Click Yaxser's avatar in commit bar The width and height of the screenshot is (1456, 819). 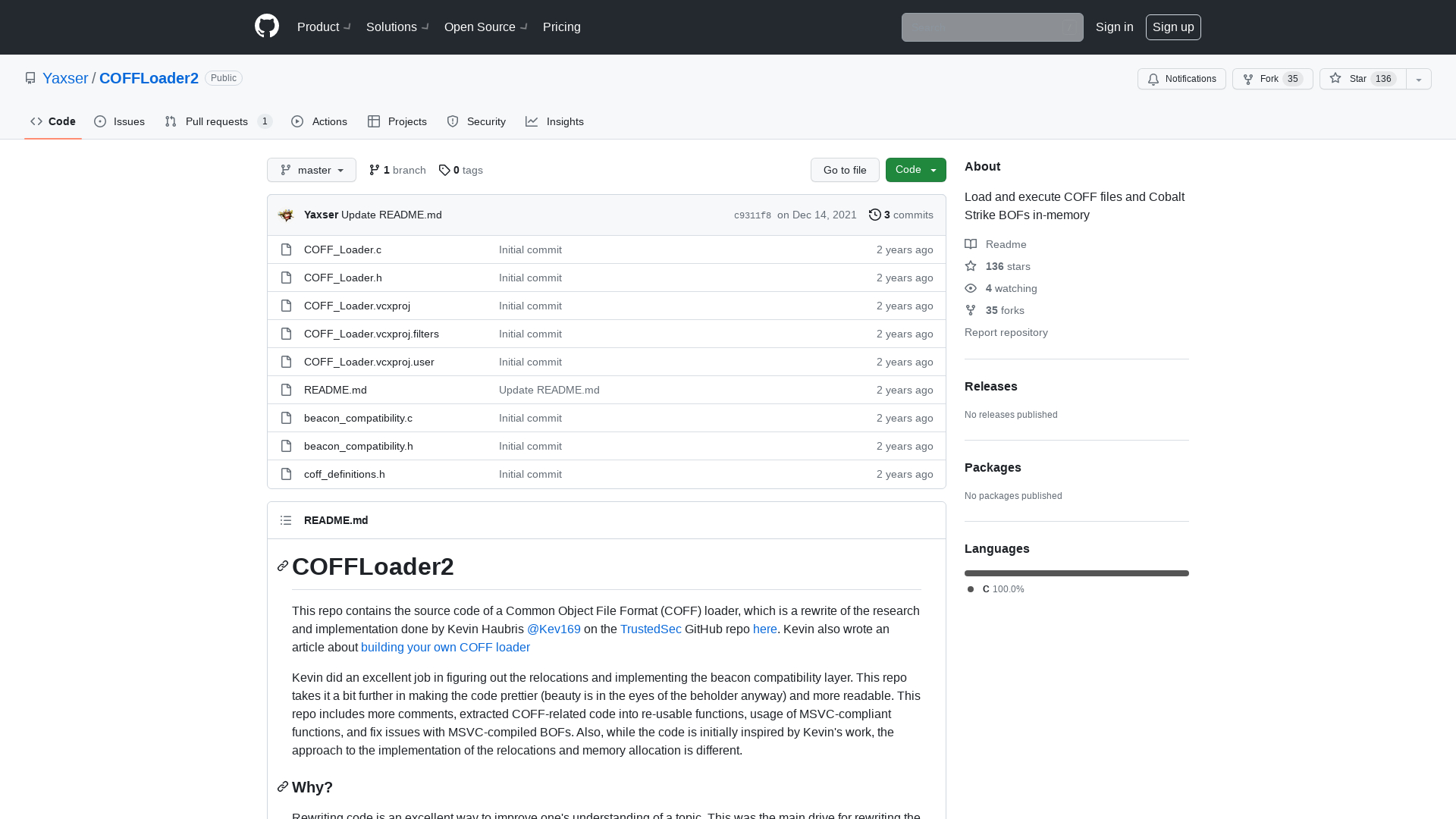tap(286, 215)
